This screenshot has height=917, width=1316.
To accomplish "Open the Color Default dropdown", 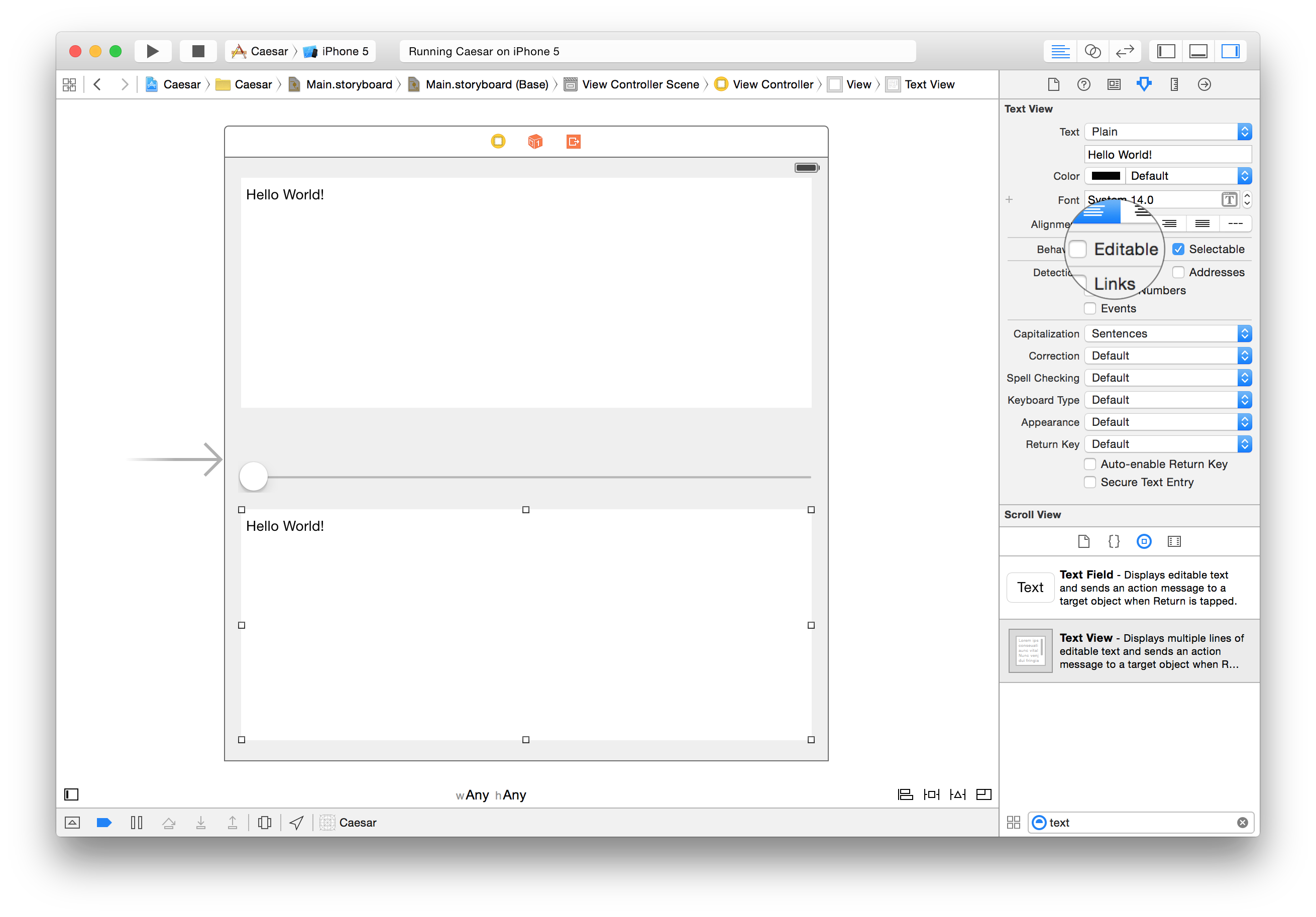I will pyautogui.click(x=1189, y=176).
